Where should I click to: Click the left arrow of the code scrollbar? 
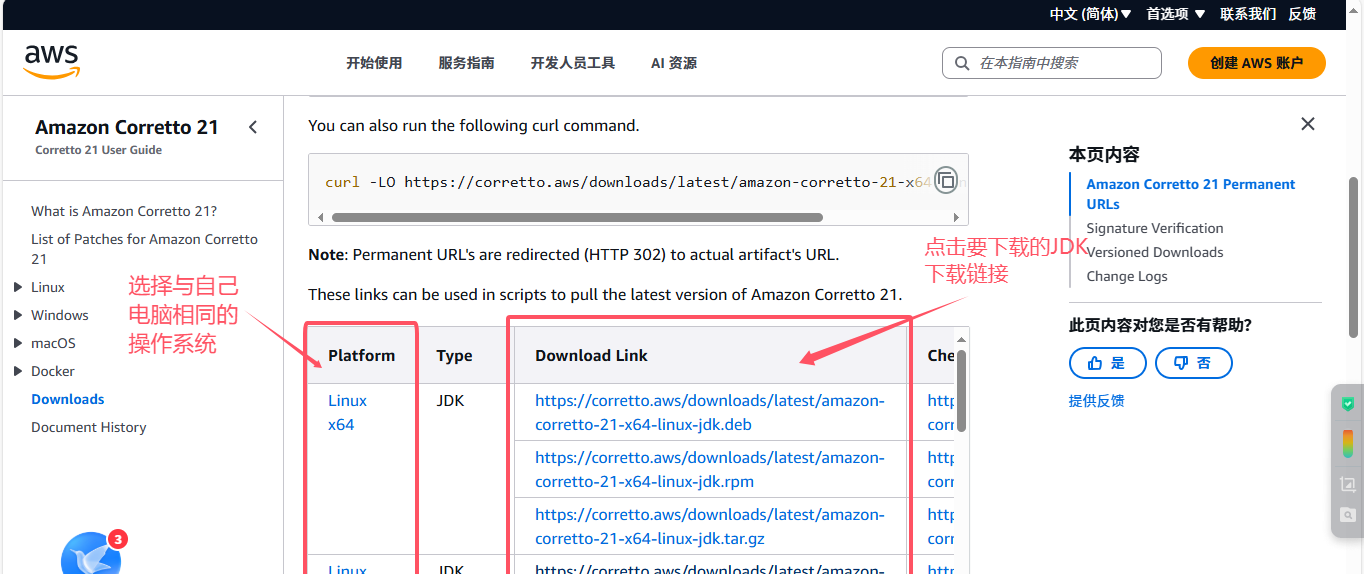(320, 217)
